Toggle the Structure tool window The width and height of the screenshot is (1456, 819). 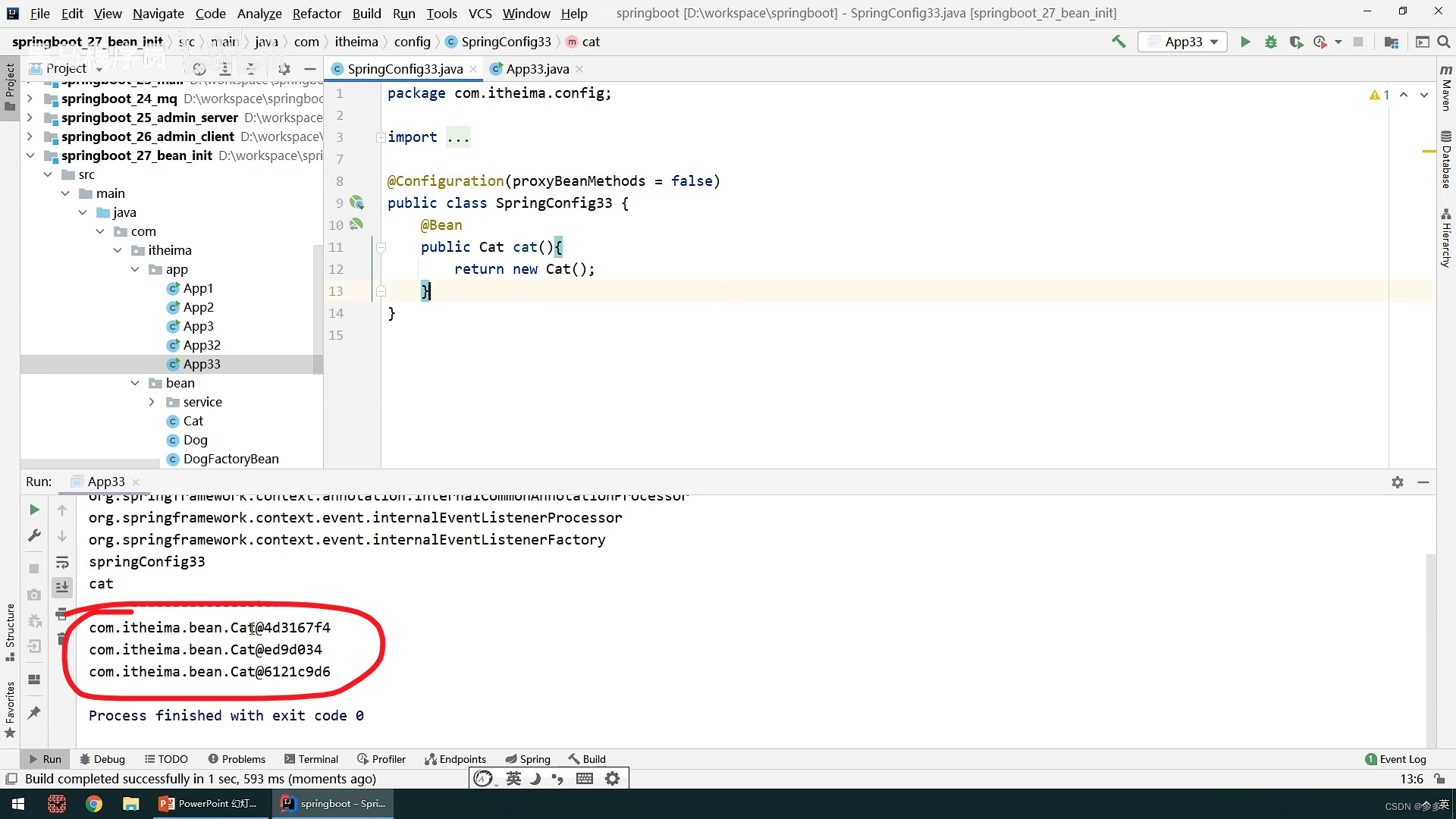[x=10, y=629]
